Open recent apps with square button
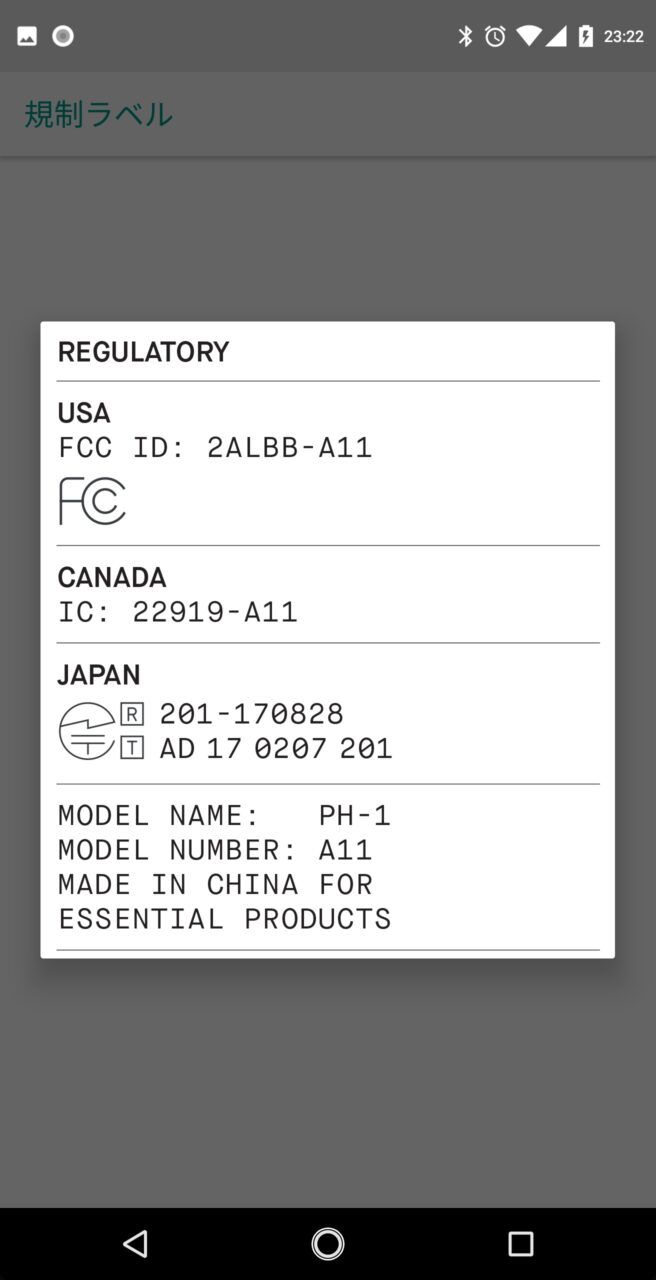This screenshot has height=1280, width=656. (x=520, y=1243)
